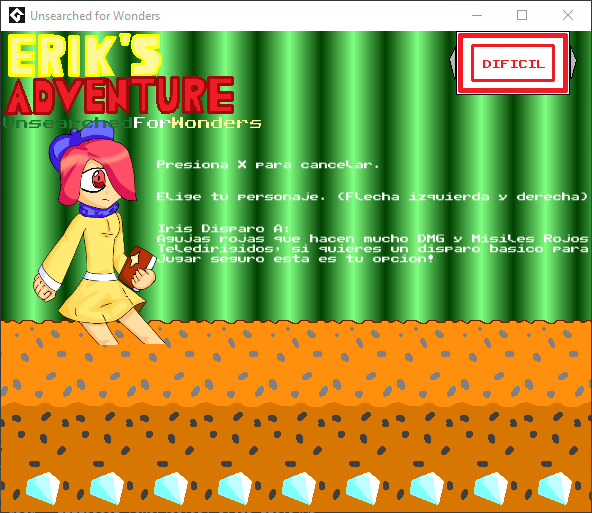Close the Unsearched for Wonders window
Screen dimensions: 592x513
pyautogui.click(x=567, y=15)
